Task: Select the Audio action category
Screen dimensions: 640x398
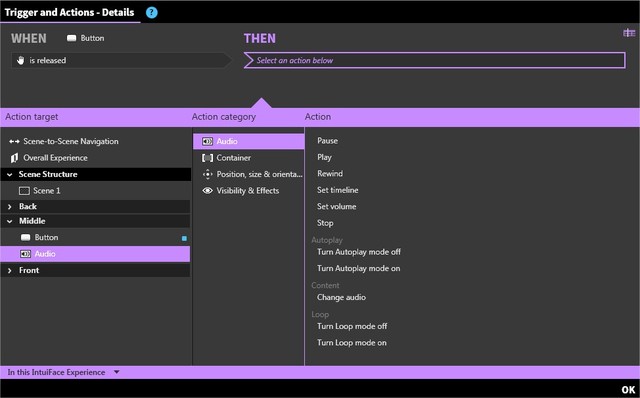Action: 249,141
